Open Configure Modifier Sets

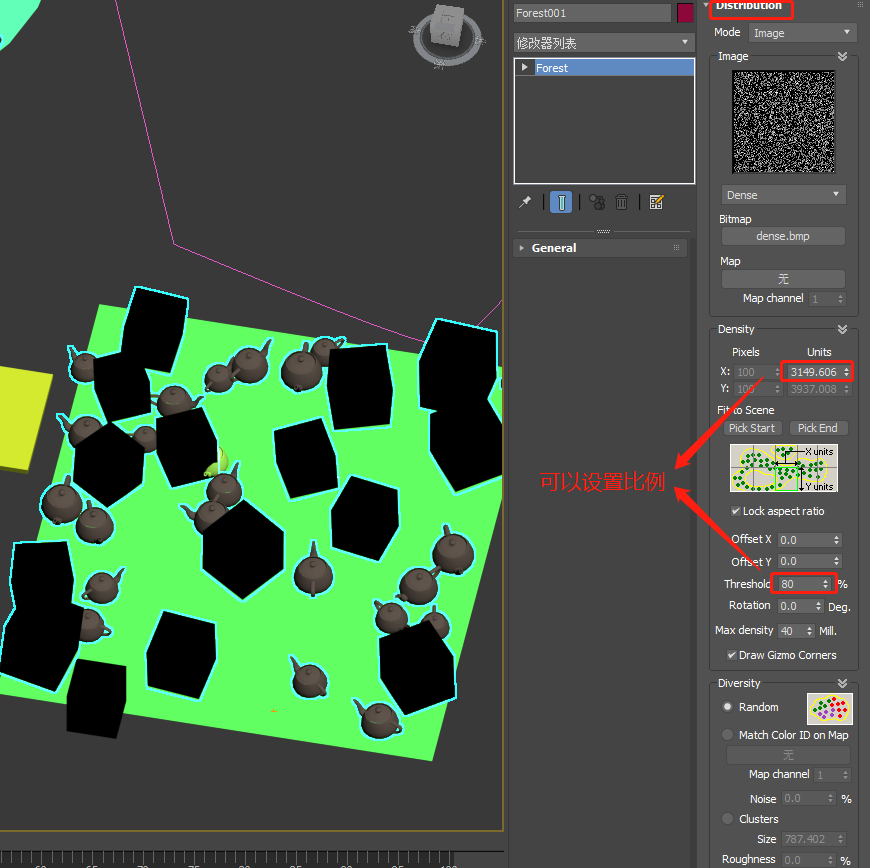tap(656, 201)
